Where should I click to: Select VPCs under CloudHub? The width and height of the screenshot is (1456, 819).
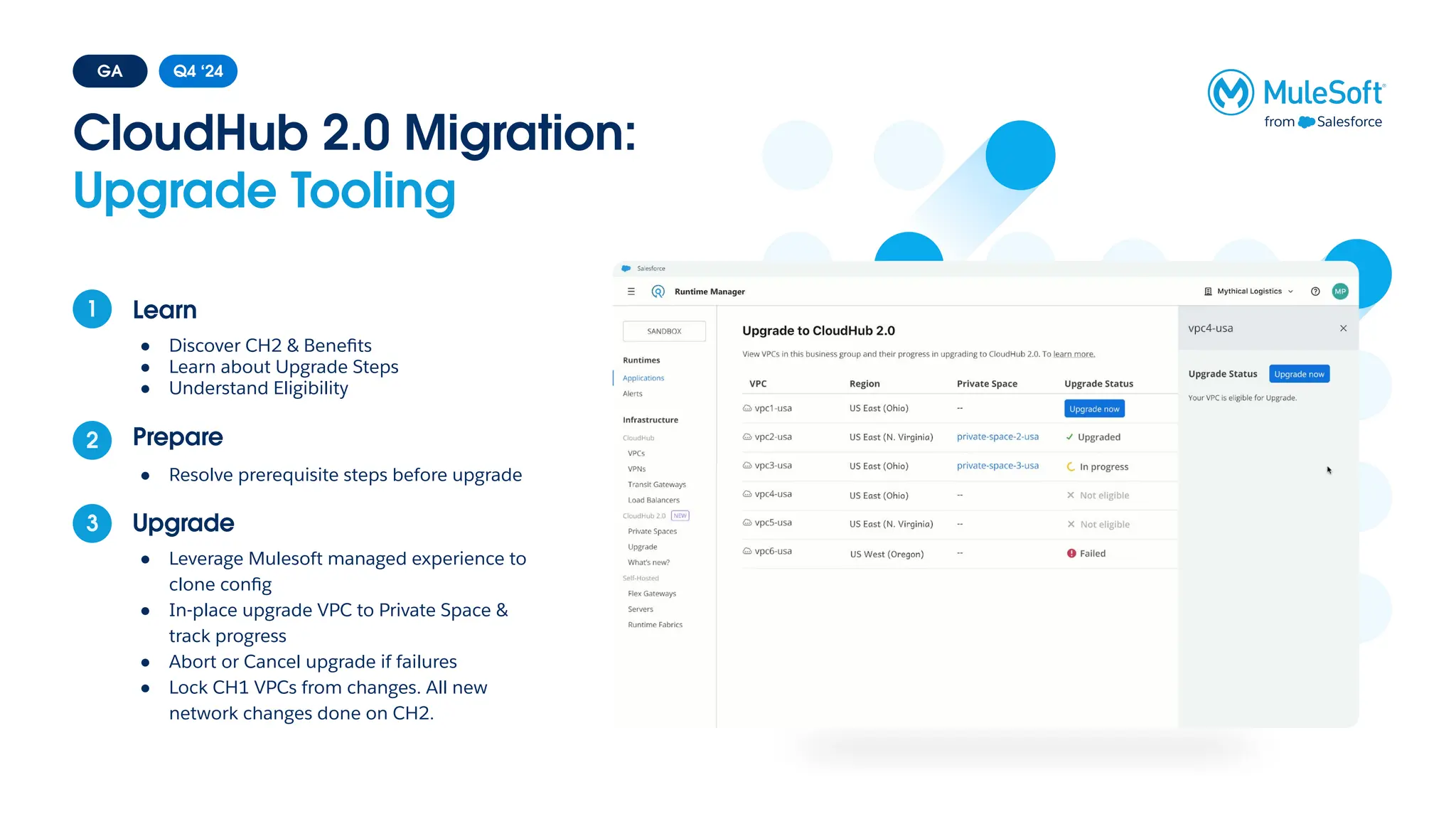636,454
